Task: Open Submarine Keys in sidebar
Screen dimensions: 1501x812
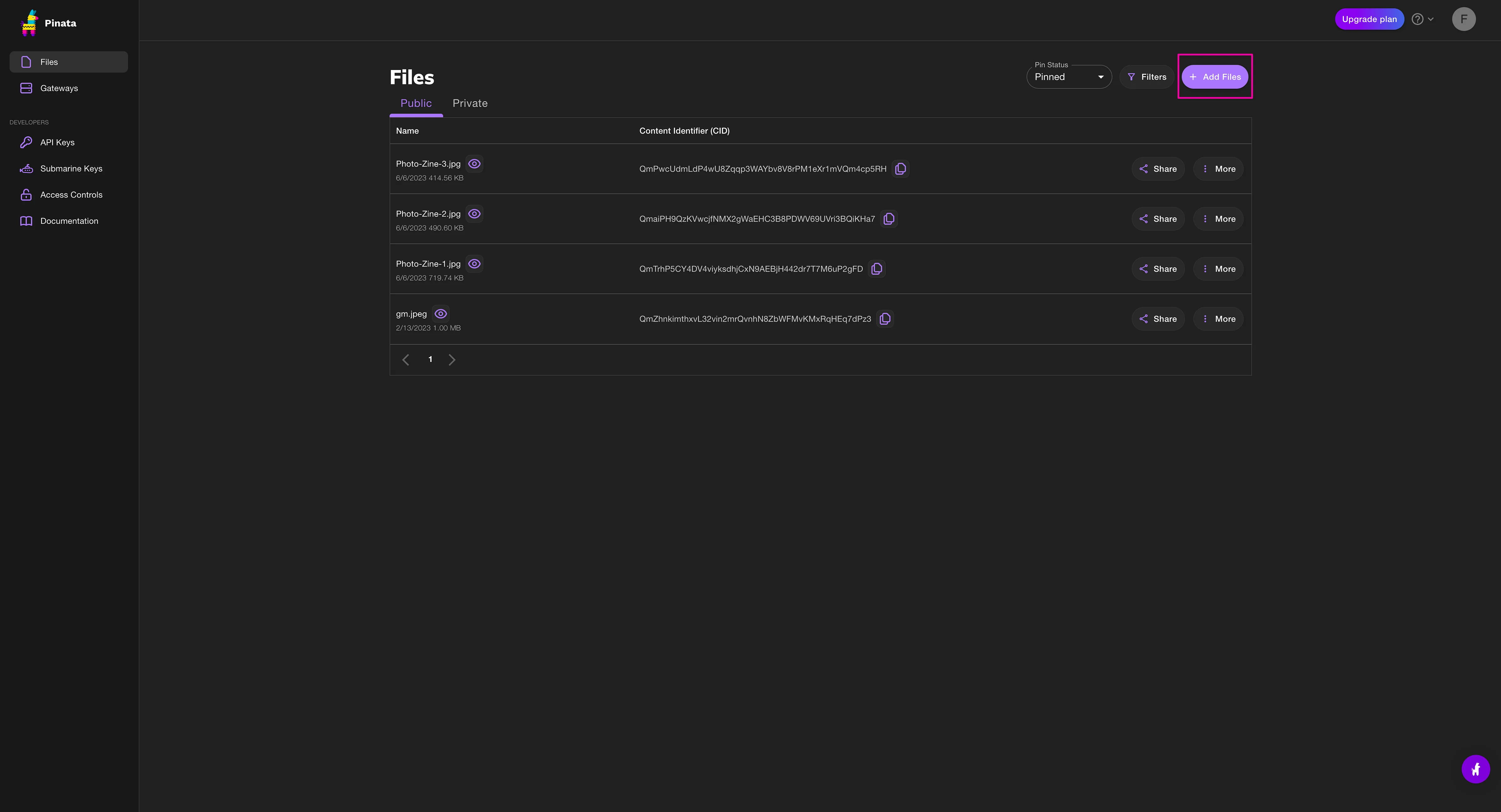Action: [x=71, y=169]
